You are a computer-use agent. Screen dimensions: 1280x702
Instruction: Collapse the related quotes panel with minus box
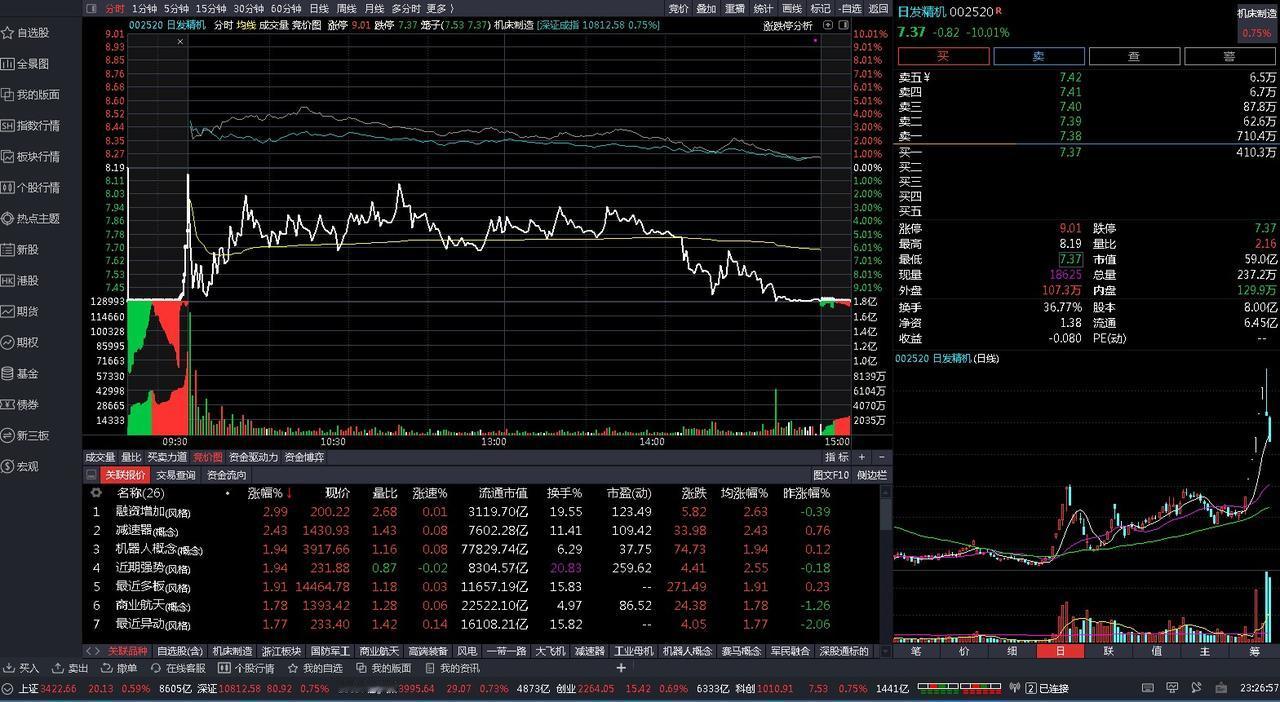(x=91, y=475)
